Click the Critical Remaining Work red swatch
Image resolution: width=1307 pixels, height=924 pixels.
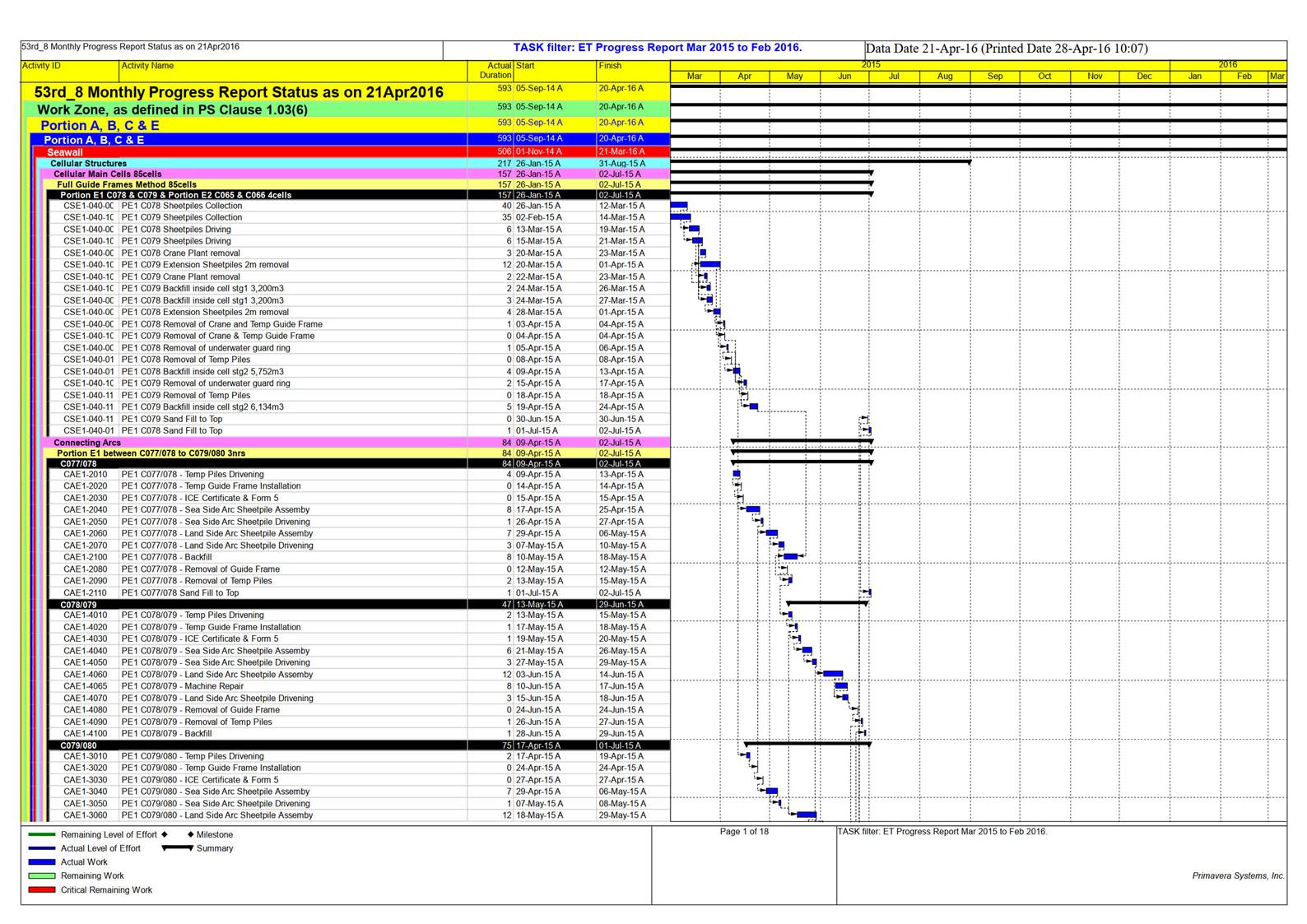[x=42, y=890]
